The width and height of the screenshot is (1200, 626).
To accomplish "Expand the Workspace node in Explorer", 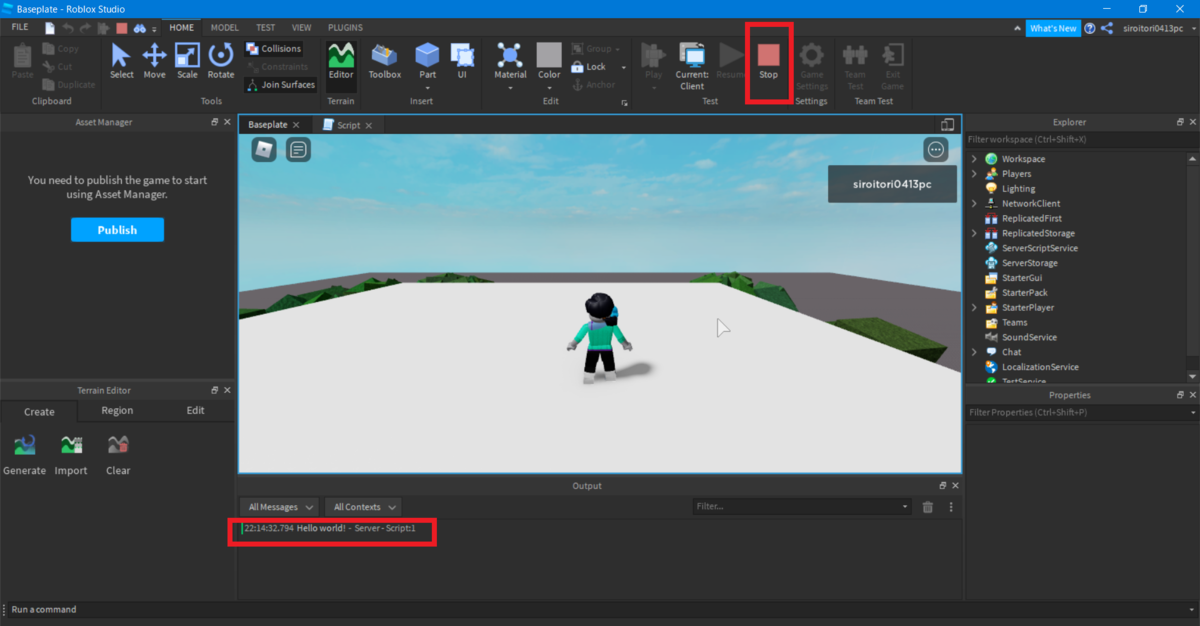I will 975,159.
